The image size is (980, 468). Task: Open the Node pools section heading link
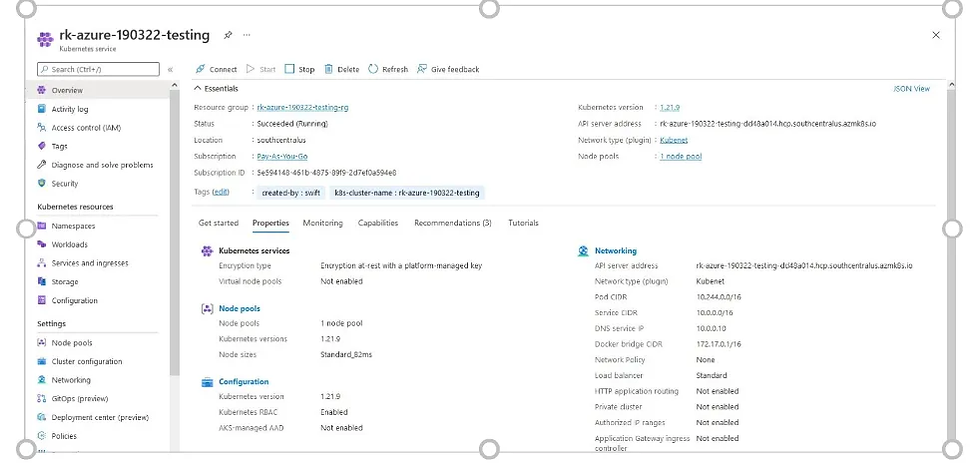[239, 309]
